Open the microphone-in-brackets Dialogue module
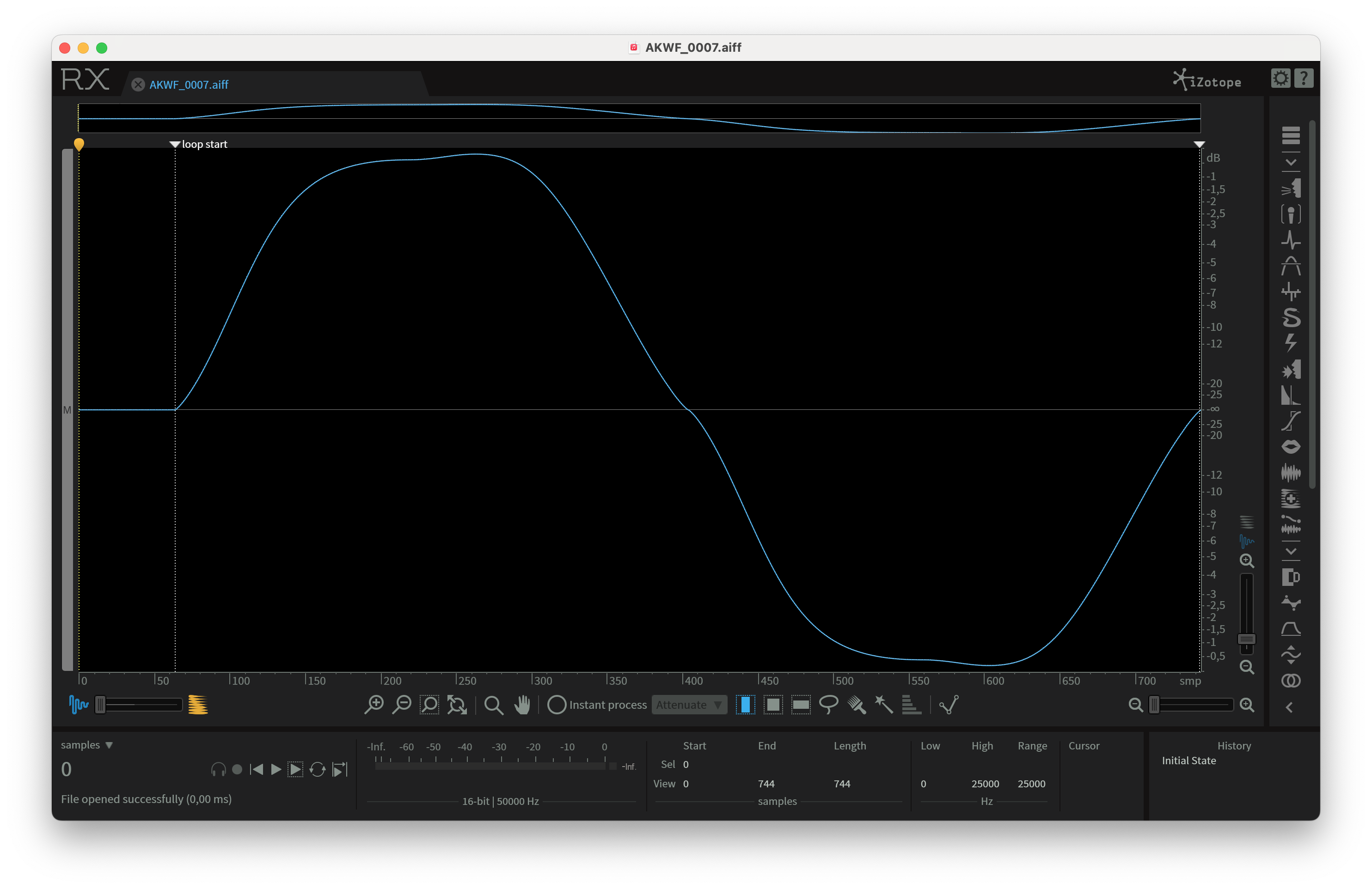 pos(1290,214)
